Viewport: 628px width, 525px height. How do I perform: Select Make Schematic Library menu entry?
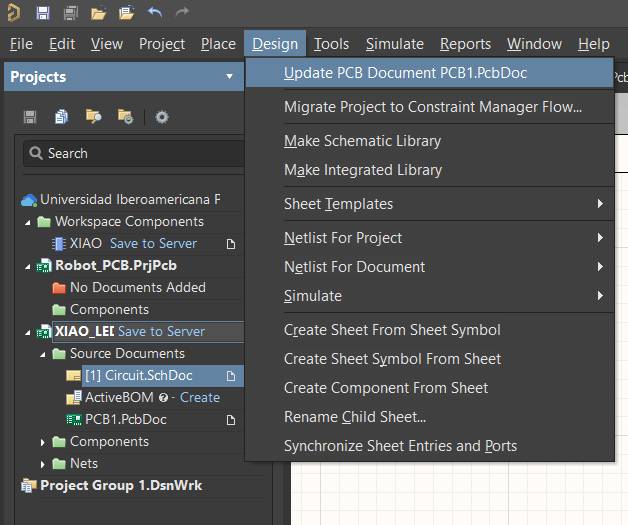click(x=362, y=141)
